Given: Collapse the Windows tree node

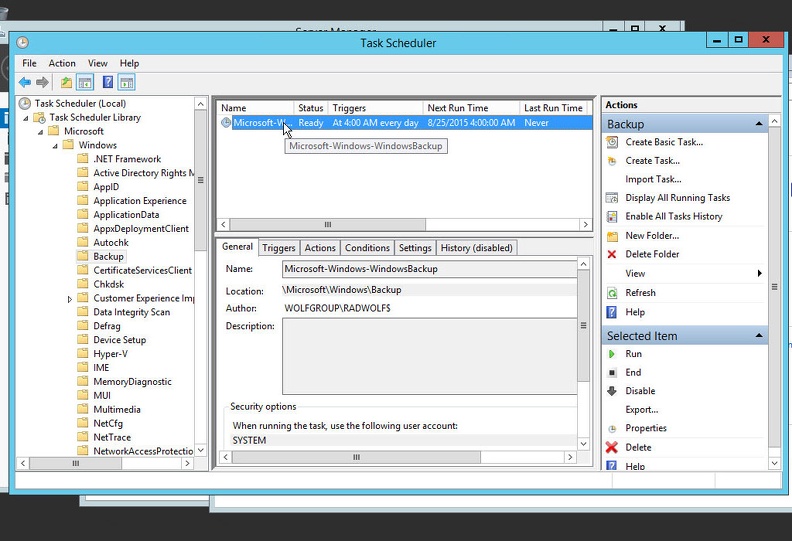Looking at the screenshot, I should (55, 145).
